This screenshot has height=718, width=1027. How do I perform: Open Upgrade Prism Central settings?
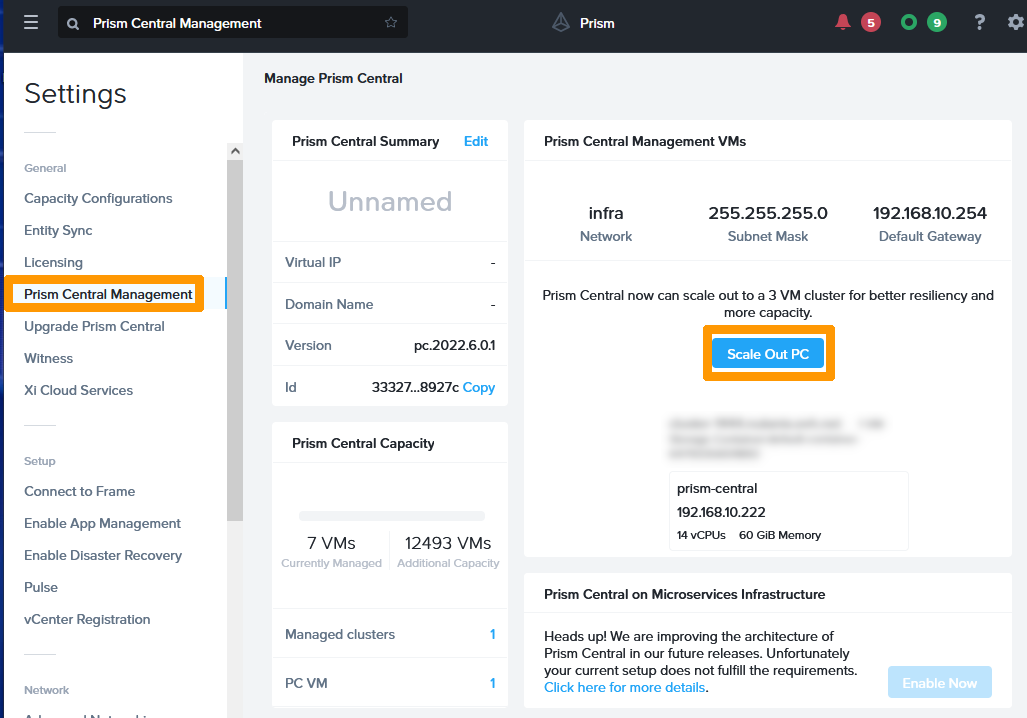[94, 326]
